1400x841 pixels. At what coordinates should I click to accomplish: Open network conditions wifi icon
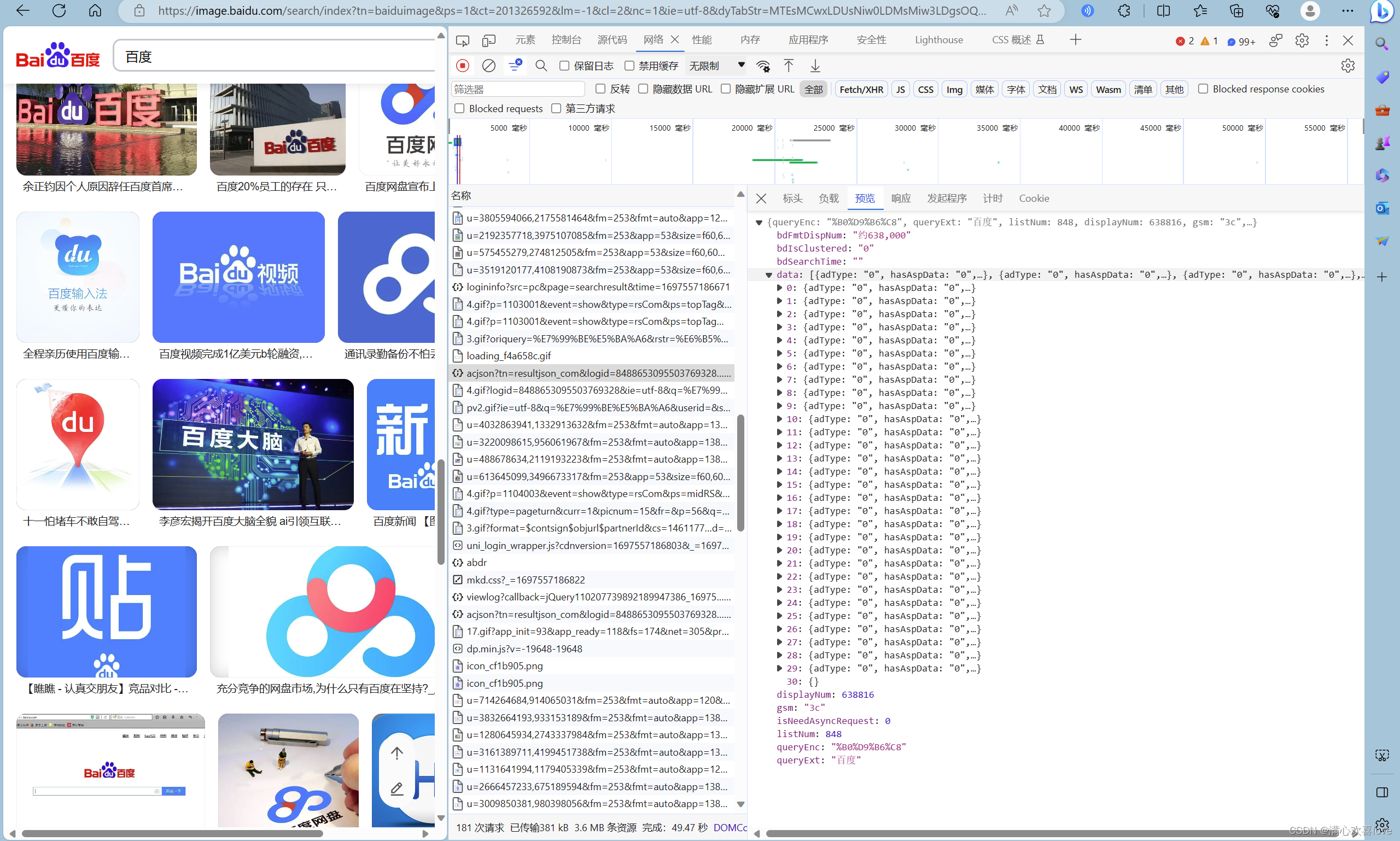tap(763, 66)
